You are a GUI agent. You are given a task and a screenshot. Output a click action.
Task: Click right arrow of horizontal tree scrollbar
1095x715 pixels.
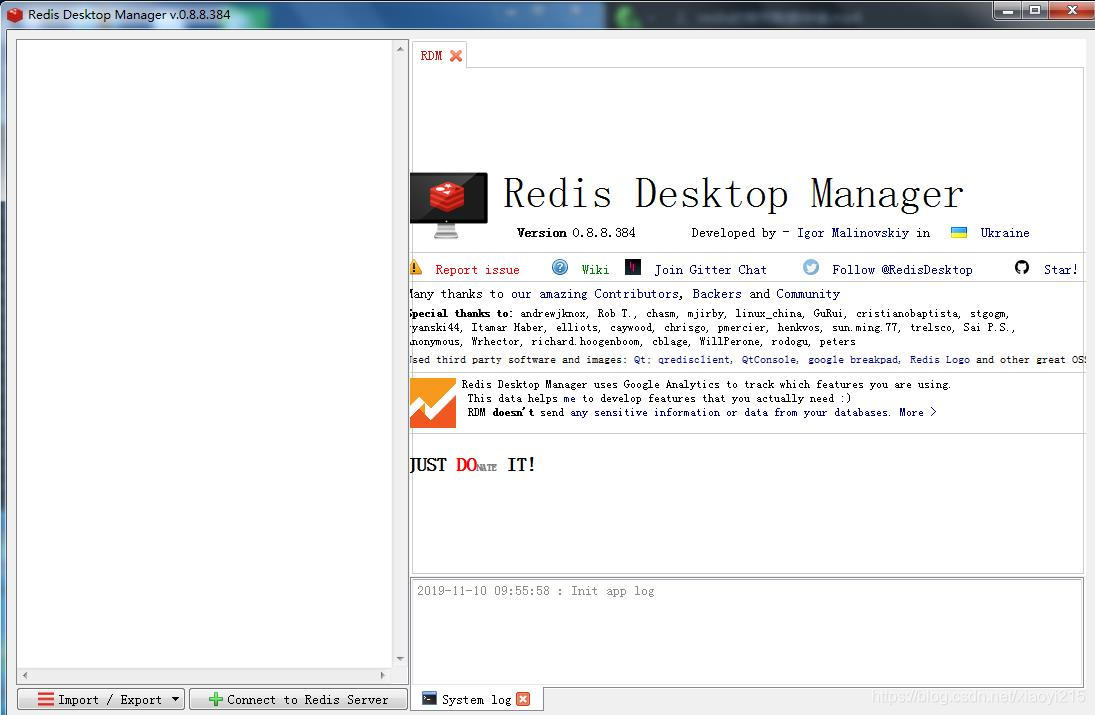click(383, 675)
